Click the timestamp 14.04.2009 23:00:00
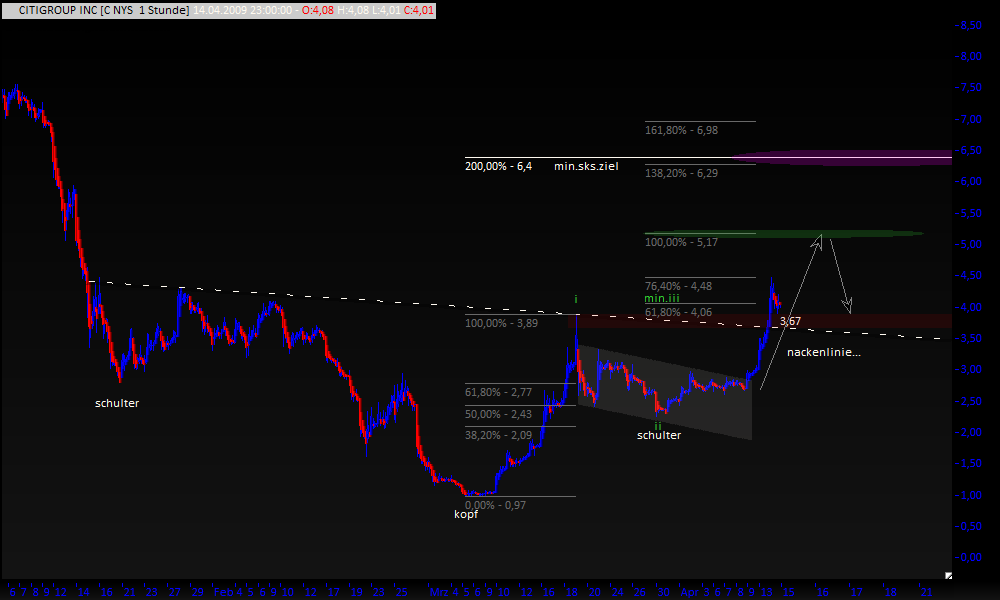1000x600 pixels. 243,10
